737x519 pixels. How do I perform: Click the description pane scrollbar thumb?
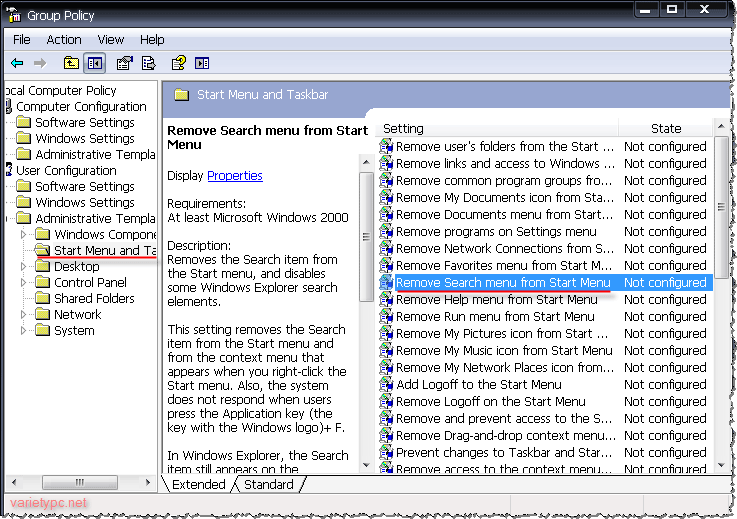[366, 236]
